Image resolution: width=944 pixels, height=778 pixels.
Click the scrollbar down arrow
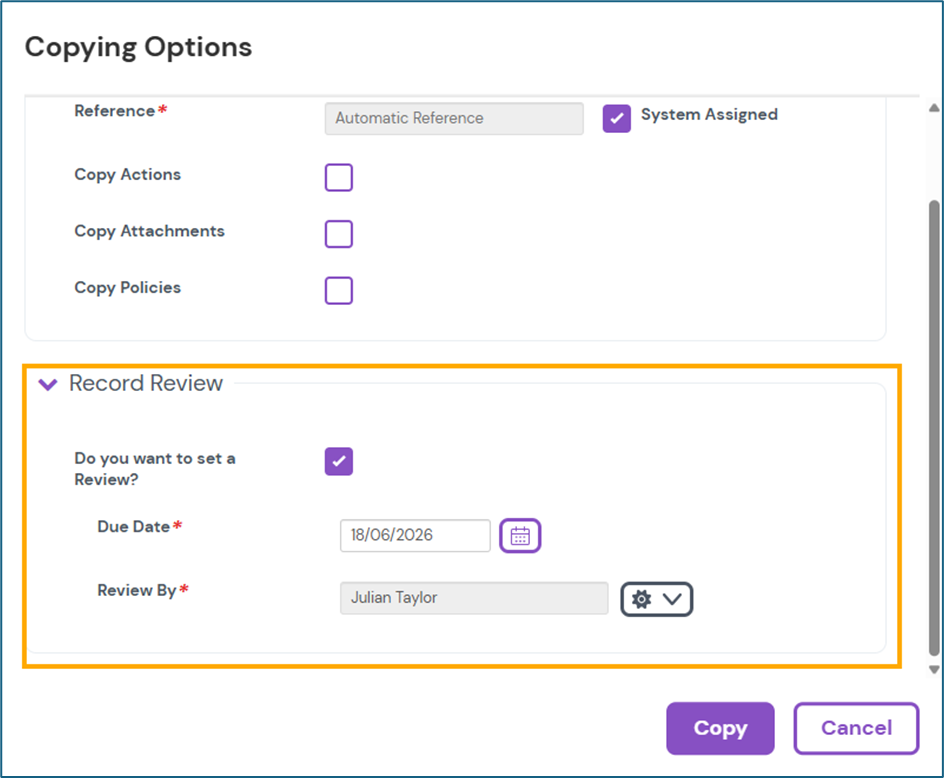[934, 669]
